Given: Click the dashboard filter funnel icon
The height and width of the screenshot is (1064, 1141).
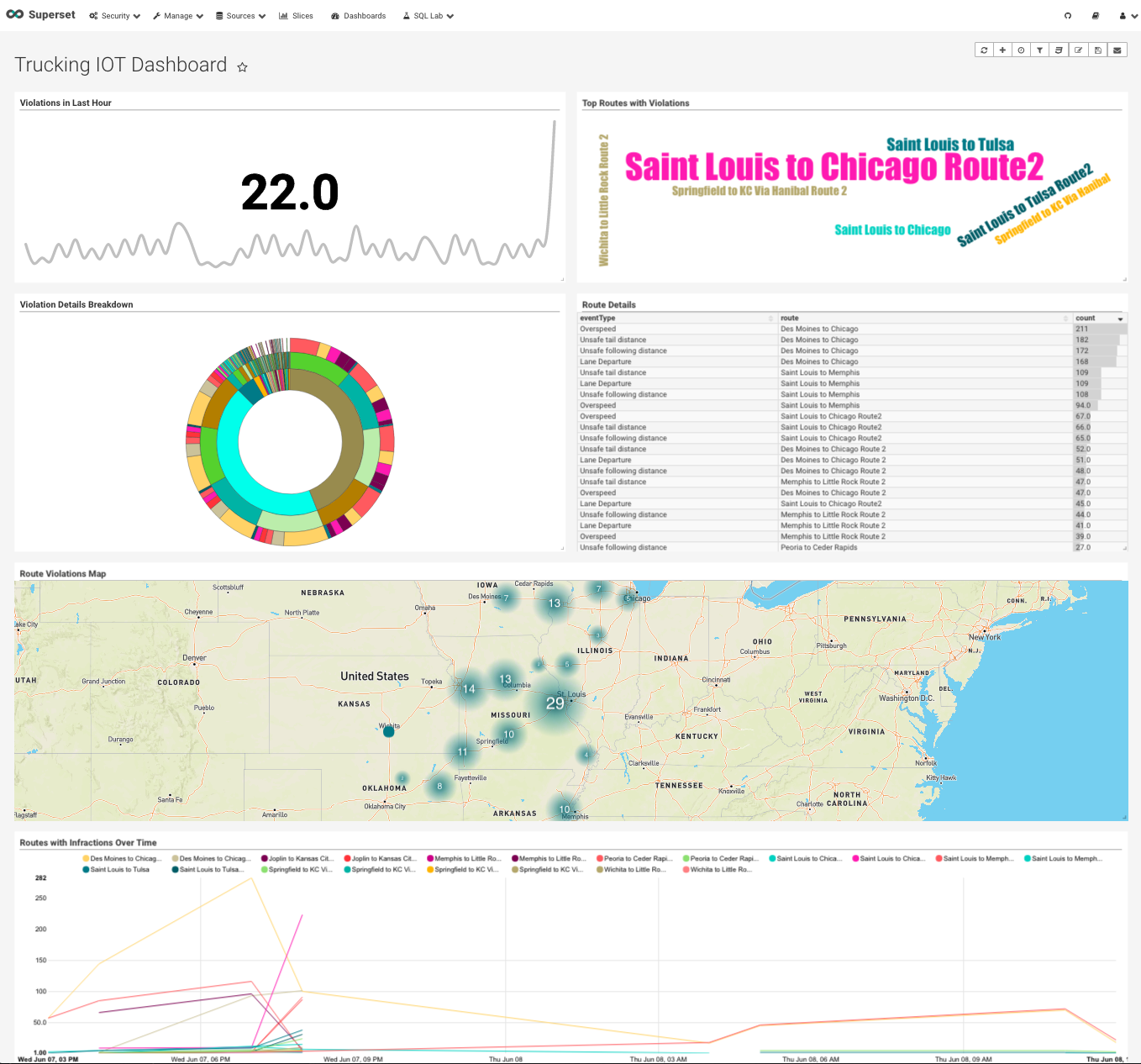Looking at the screenshot, I should (1040, 50).
